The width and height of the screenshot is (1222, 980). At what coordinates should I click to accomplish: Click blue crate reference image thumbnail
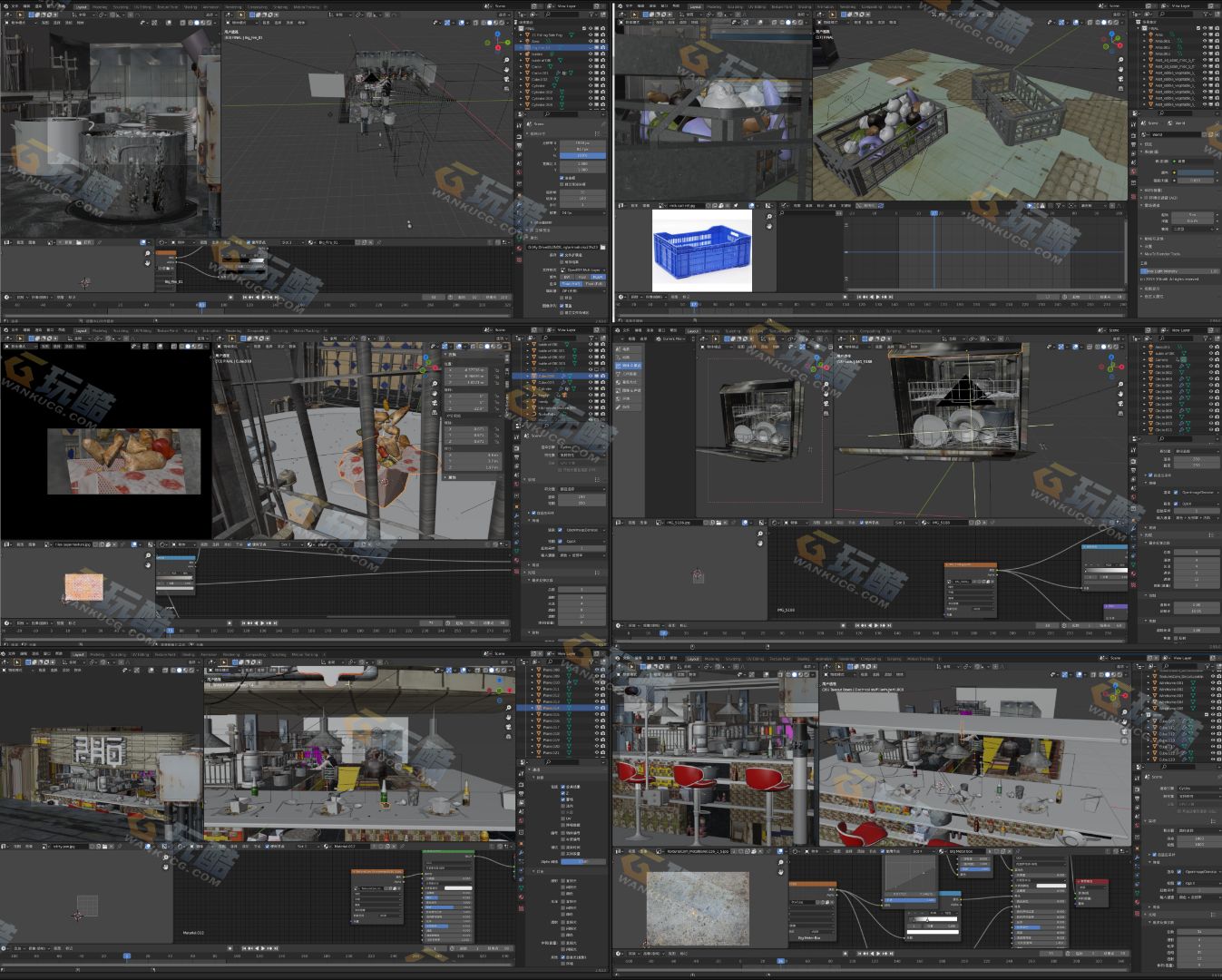(701, 250)
